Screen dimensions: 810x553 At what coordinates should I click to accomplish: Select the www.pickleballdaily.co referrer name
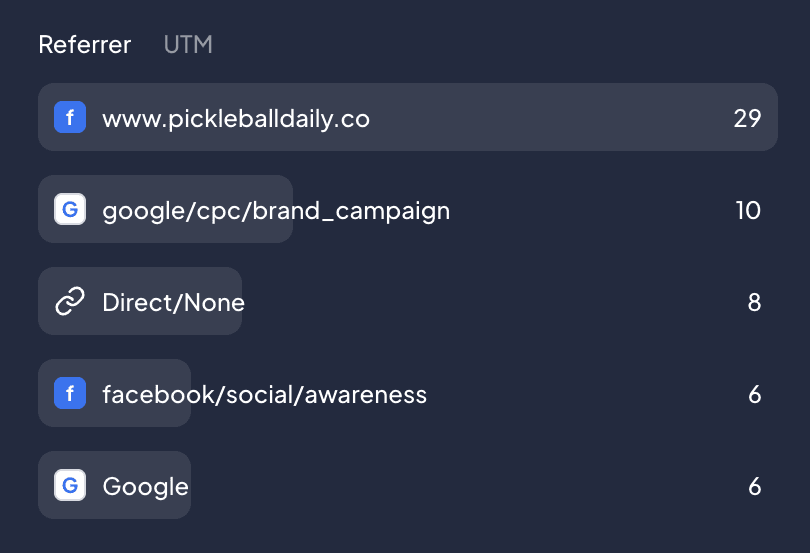[236, 119]
